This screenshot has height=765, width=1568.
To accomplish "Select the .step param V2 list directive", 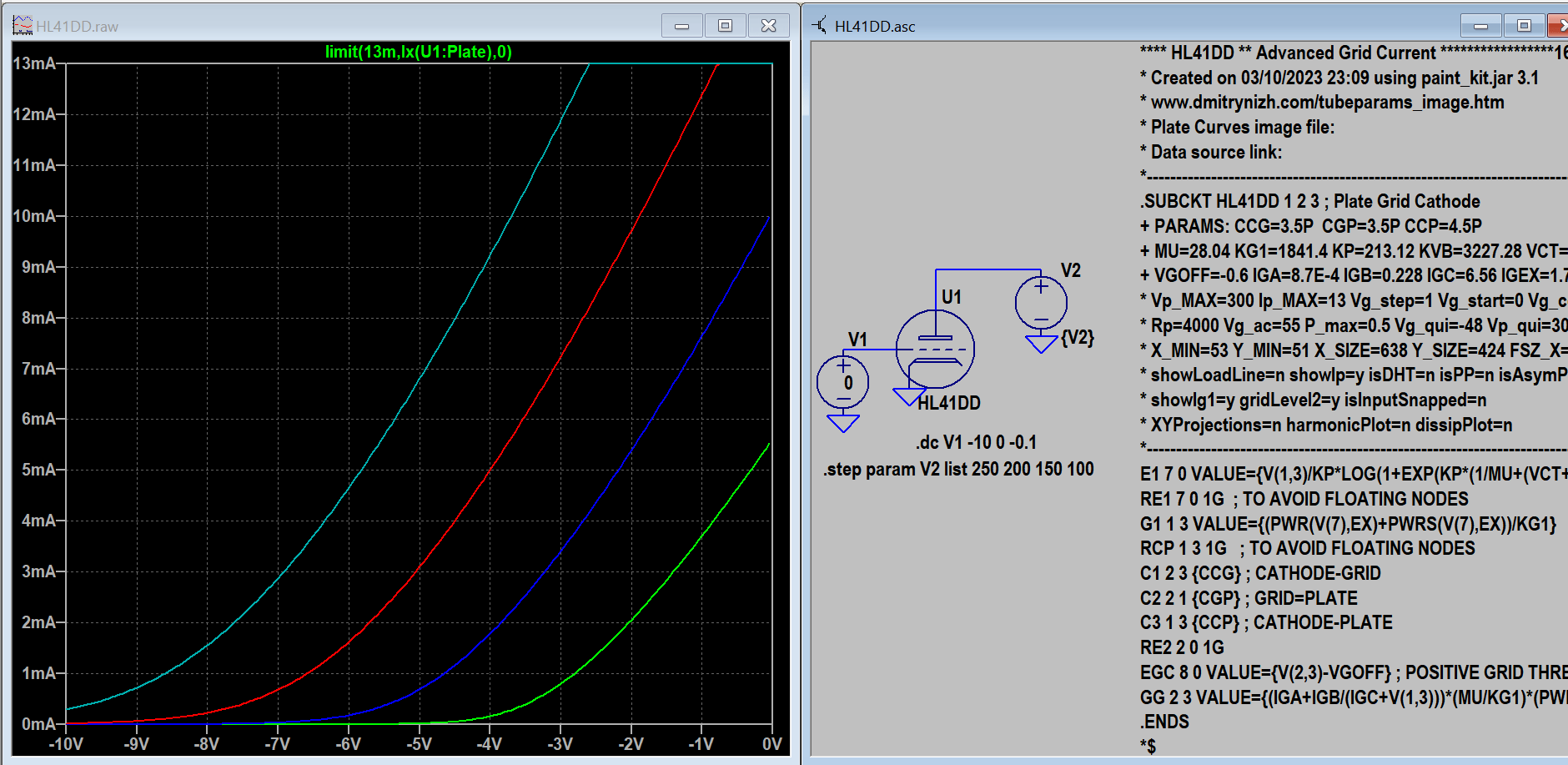I will pyautogui.click(x=959, y=469).
